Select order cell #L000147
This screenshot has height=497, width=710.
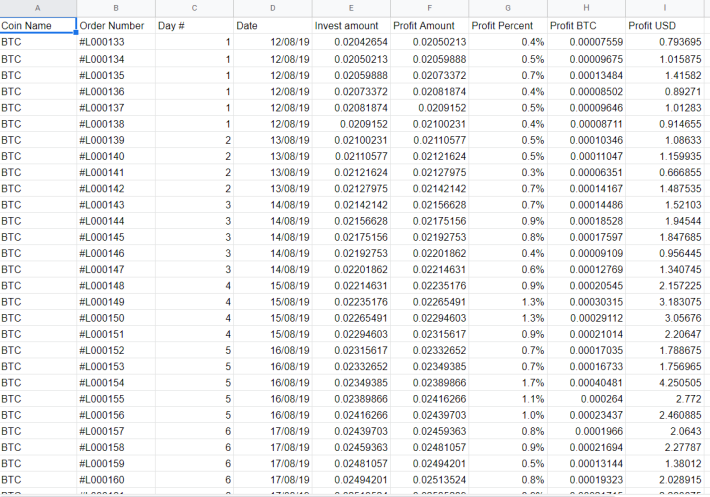click(116, 270)
